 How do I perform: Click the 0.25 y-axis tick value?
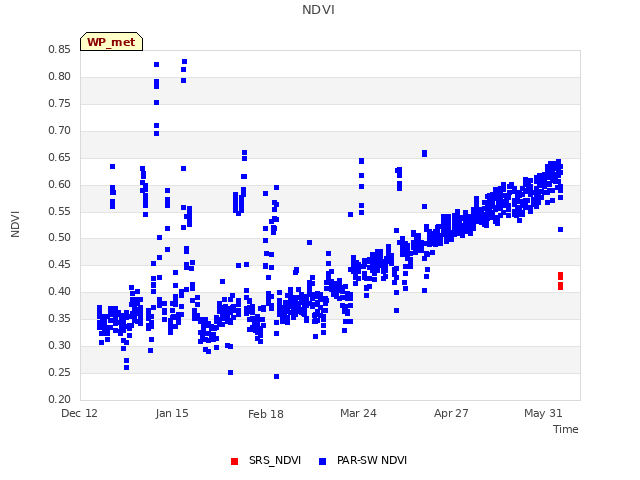[x=59, y=372]
